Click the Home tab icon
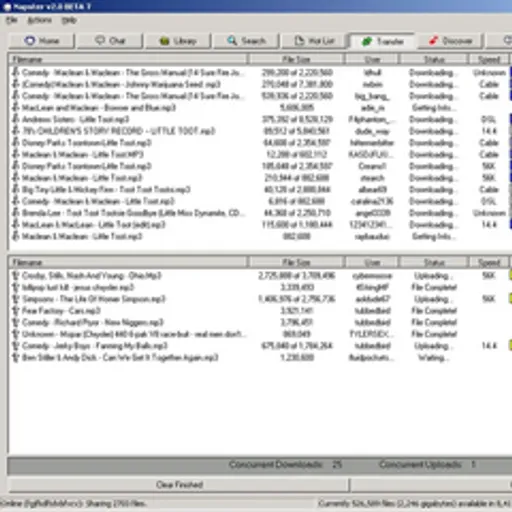 [x=30, y=41]
